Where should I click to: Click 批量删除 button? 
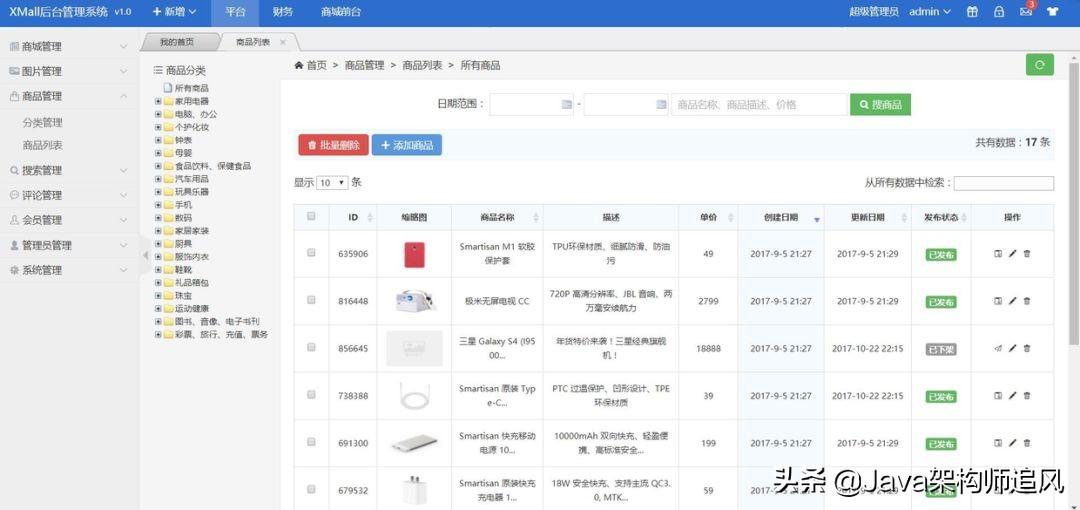coord(333,145)
